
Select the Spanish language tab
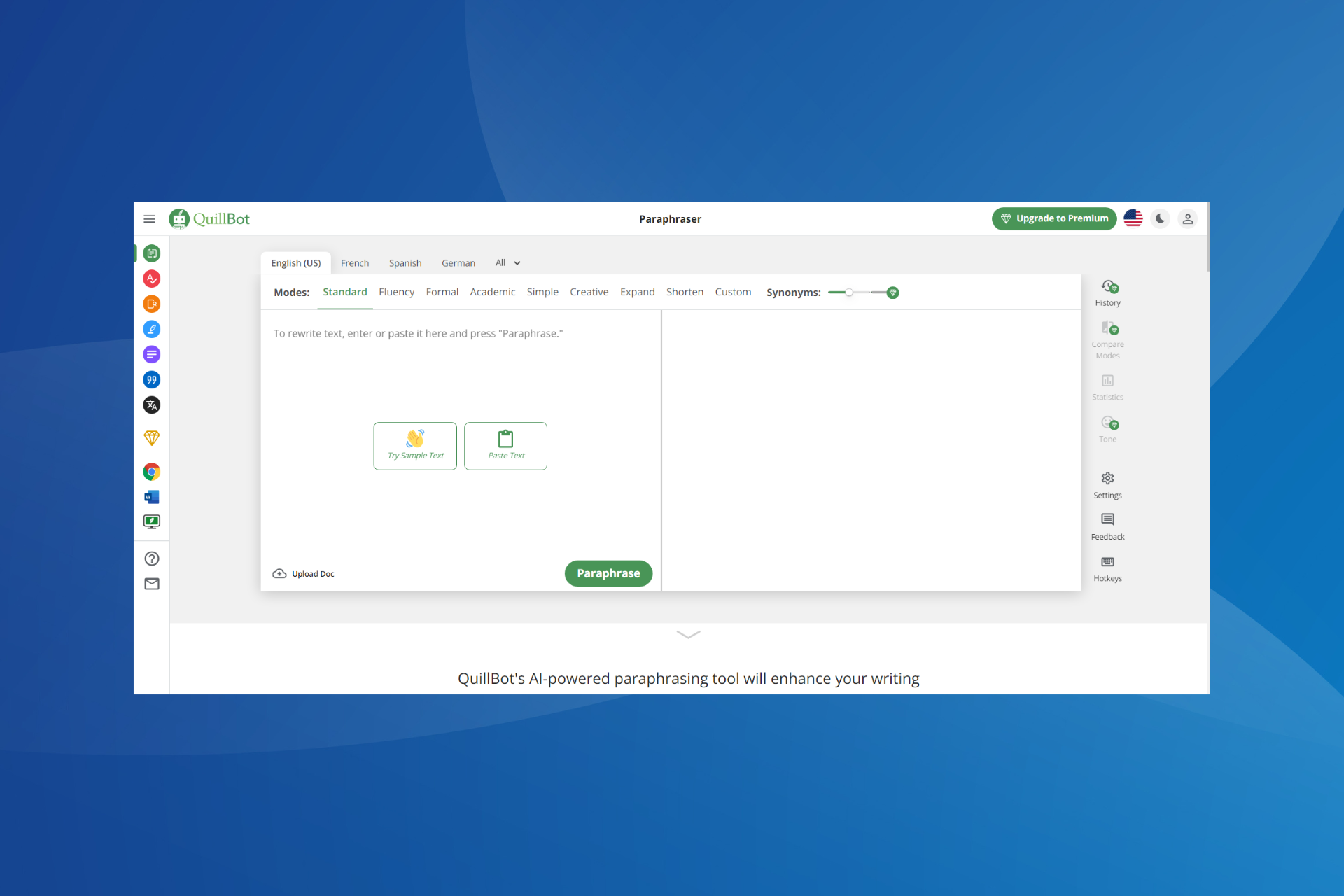(405, 263)
